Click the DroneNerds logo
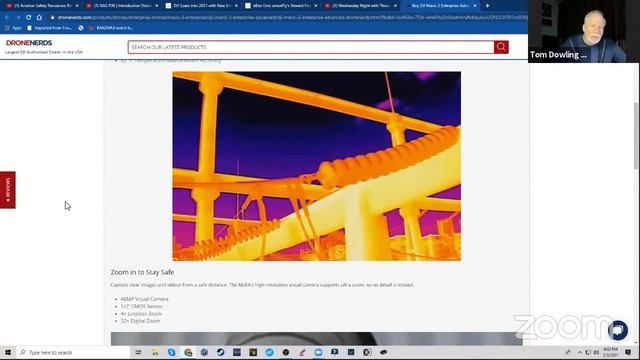This screenshot has width=640, height=360. click(x=29, y=43)
